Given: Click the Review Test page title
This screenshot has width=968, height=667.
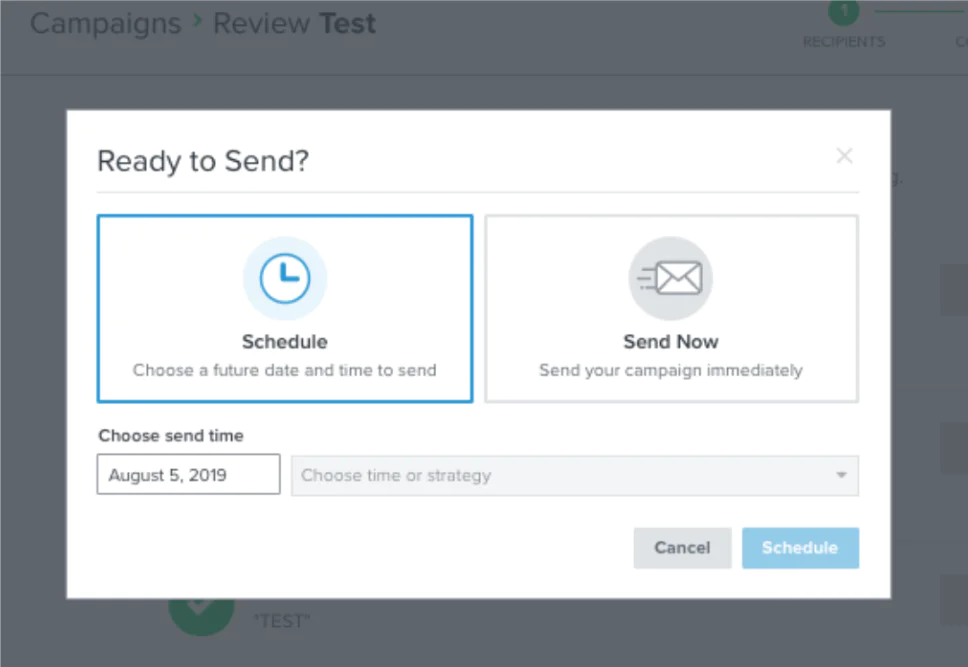Looking at the screenshot, I should pyautogui.click(x=294, y=23).
